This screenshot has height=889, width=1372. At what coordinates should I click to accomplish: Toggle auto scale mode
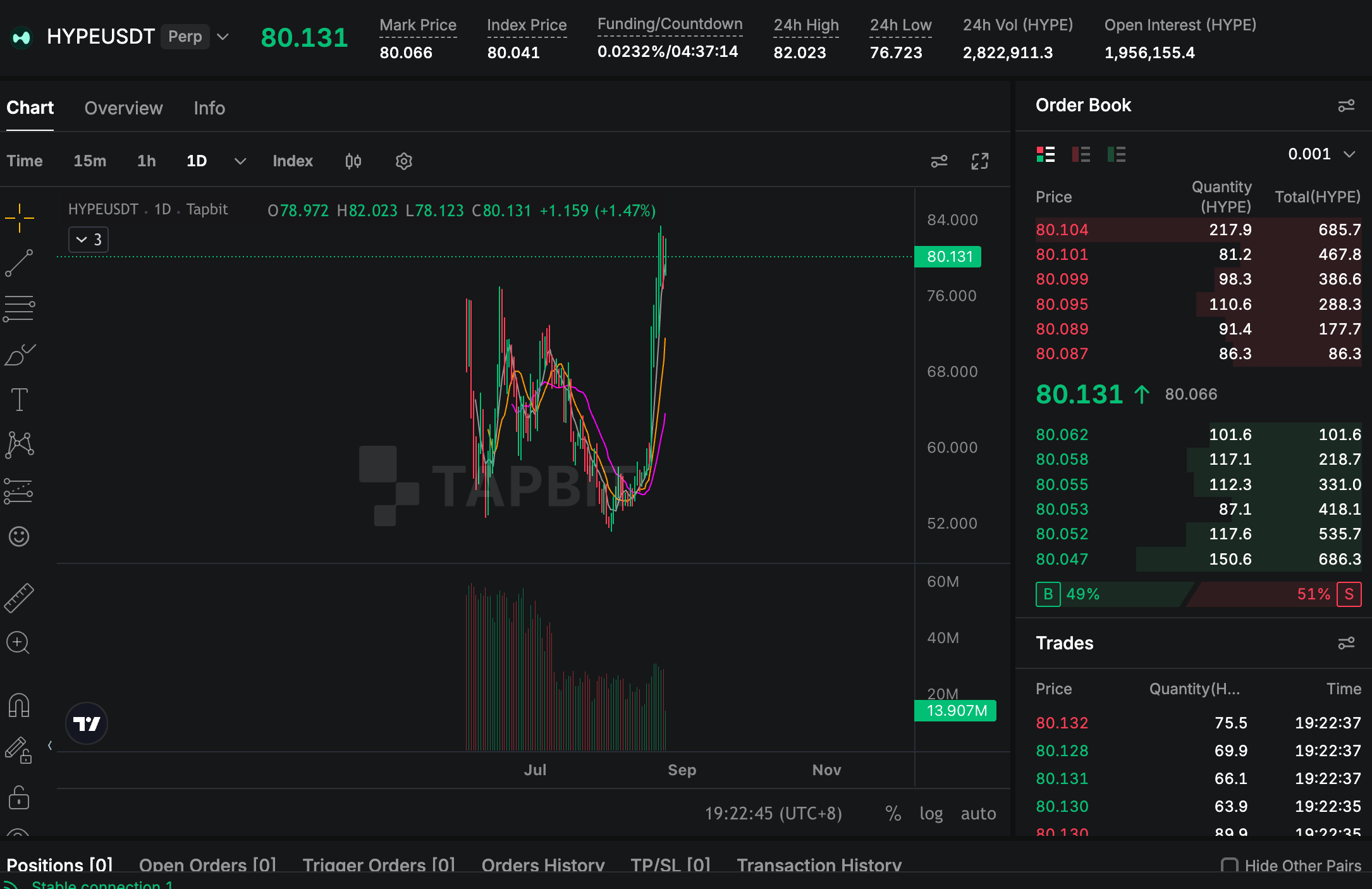[978, 814]
